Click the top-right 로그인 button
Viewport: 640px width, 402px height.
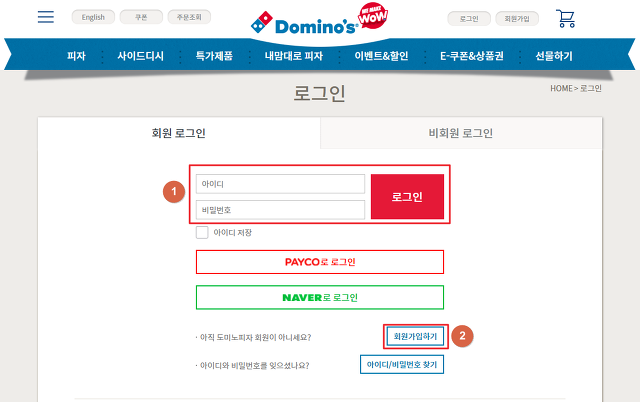(469, 19)
